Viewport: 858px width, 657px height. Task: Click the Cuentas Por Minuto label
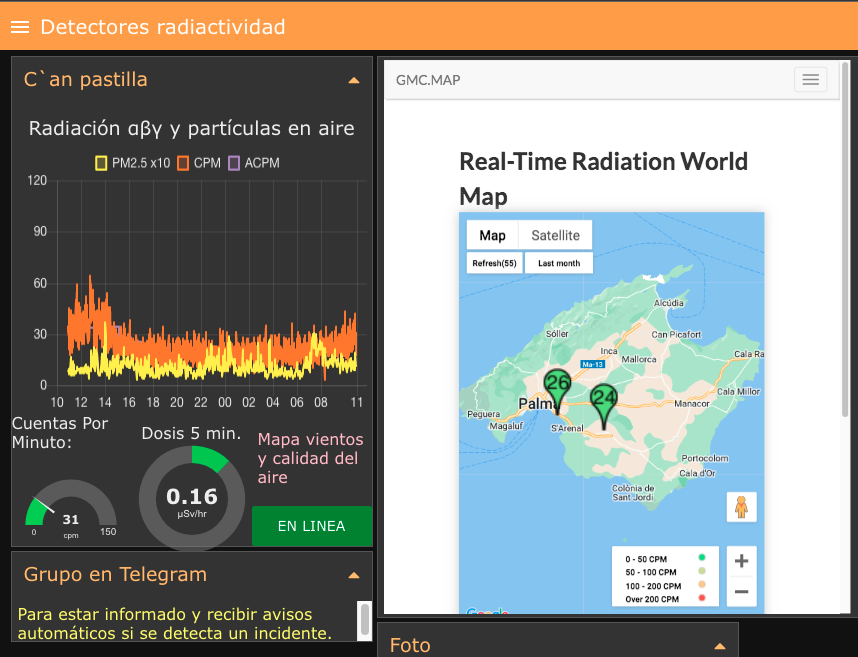(60, 432)
